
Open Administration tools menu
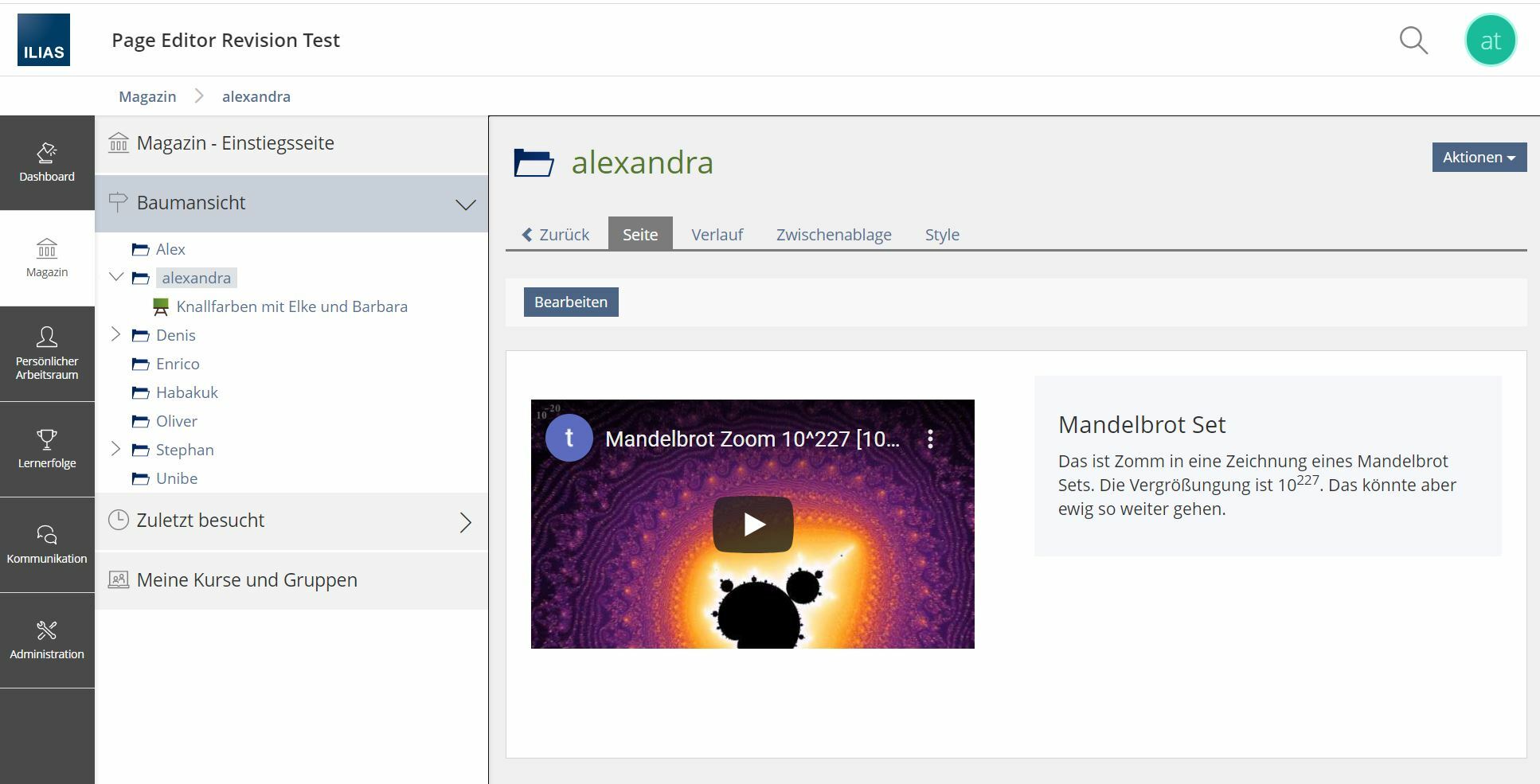47,640
